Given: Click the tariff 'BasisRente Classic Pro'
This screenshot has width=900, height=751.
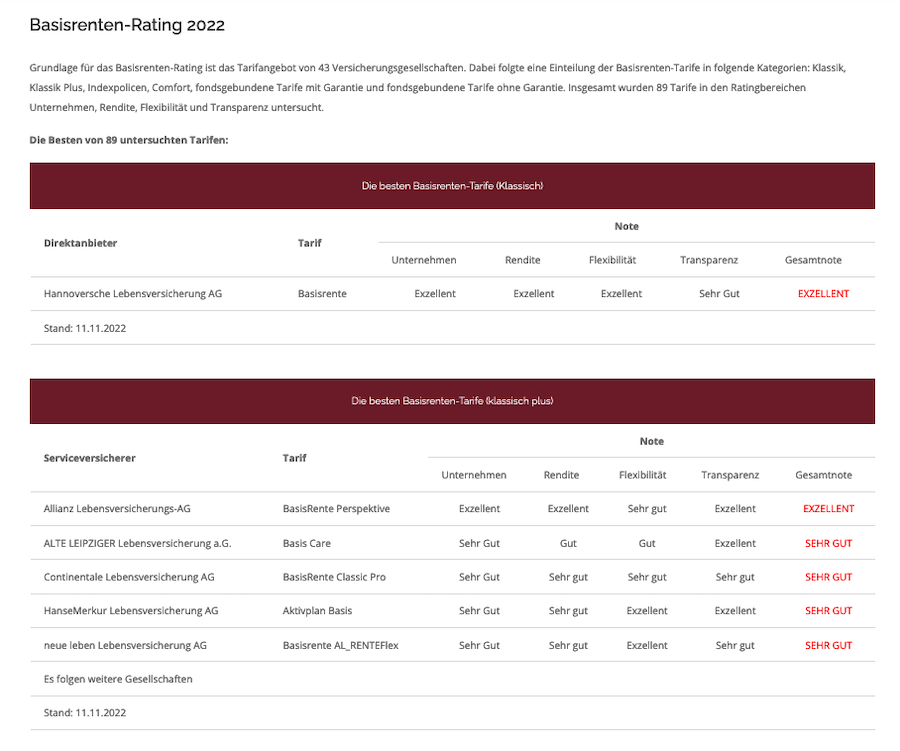Looking at the screenshot, I should pos(334,577).
